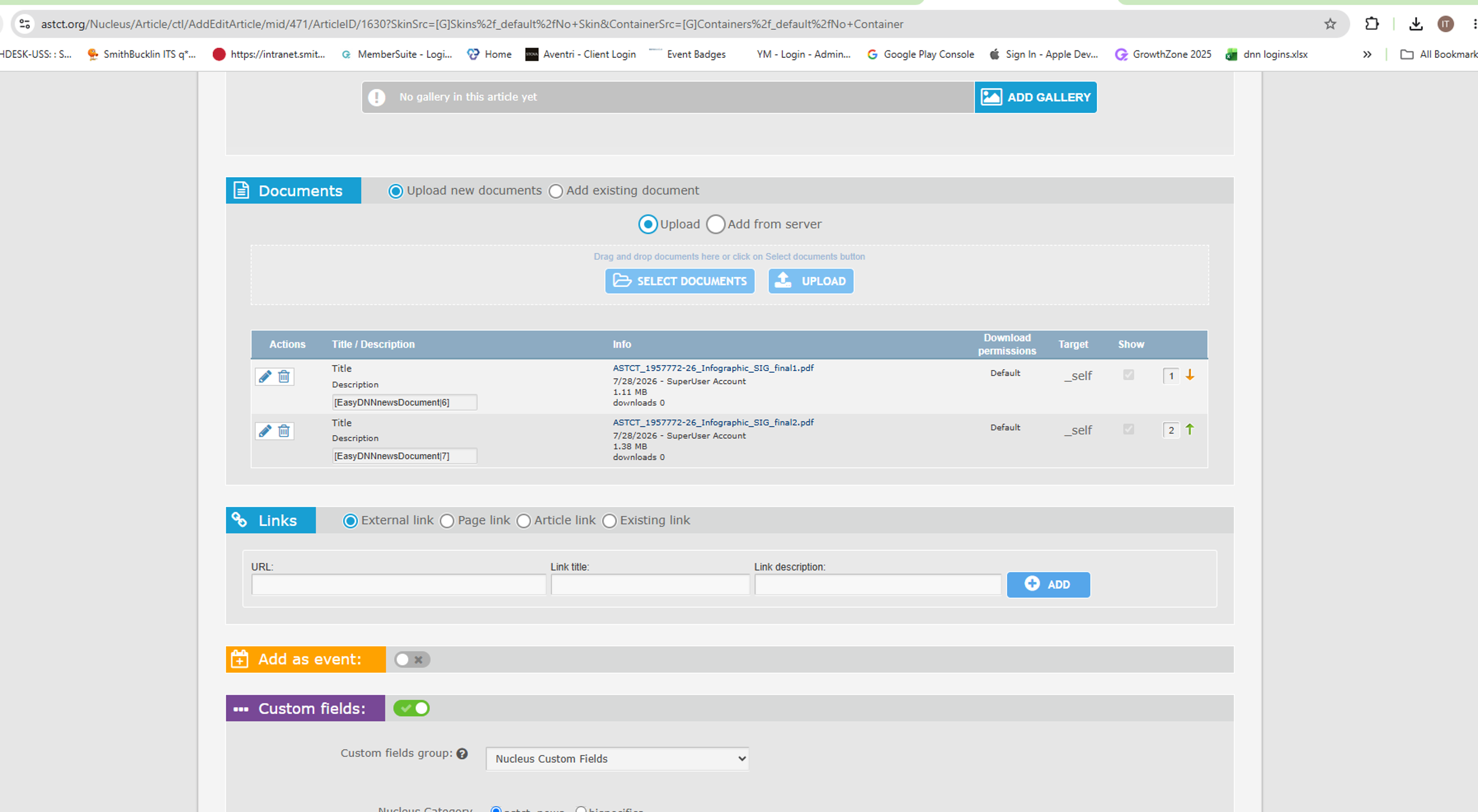Show more bookmarks with the double chevron
Image resolution: width=1478 pixels, height=812 pixels.
[x=1367, y=54]
